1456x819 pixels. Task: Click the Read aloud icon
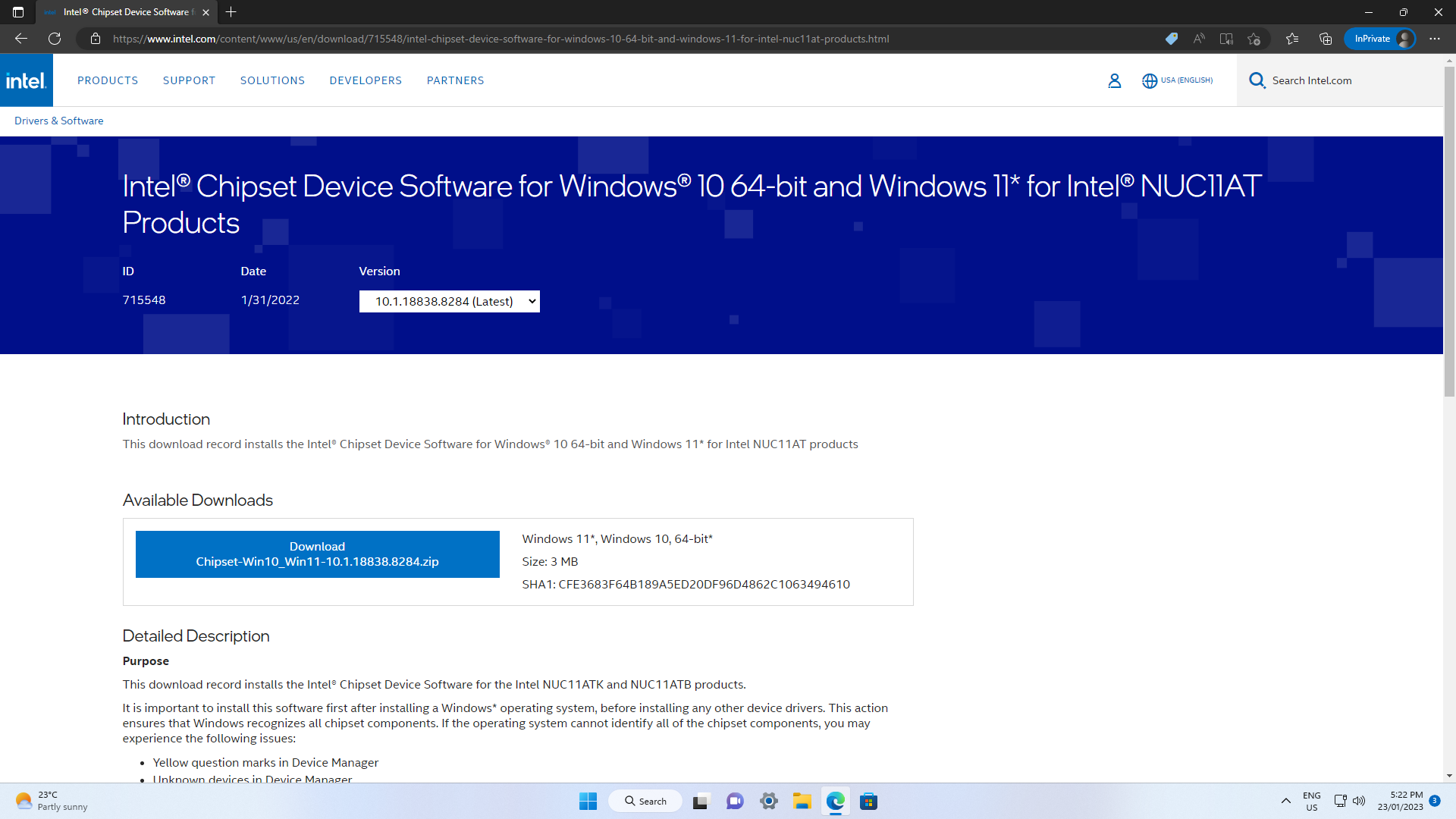(1199, 39)
